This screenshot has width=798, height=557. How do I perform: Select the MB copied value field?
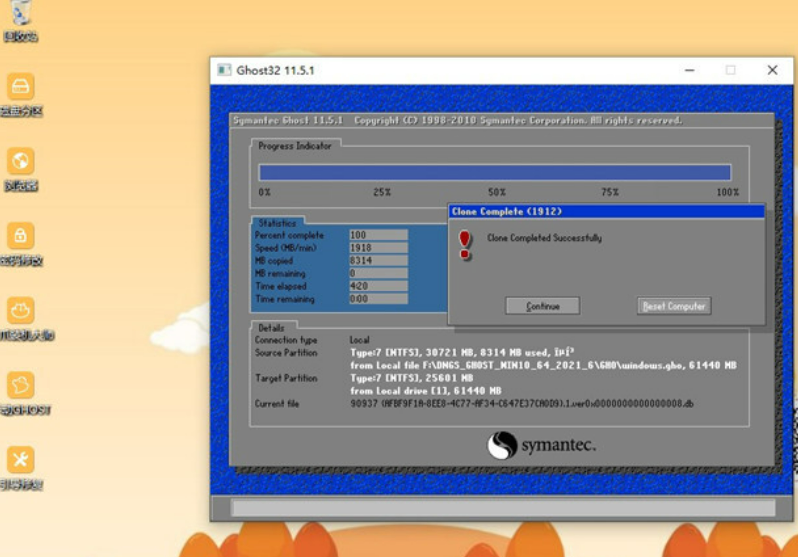pyautogui.click(x=377, y=261)
